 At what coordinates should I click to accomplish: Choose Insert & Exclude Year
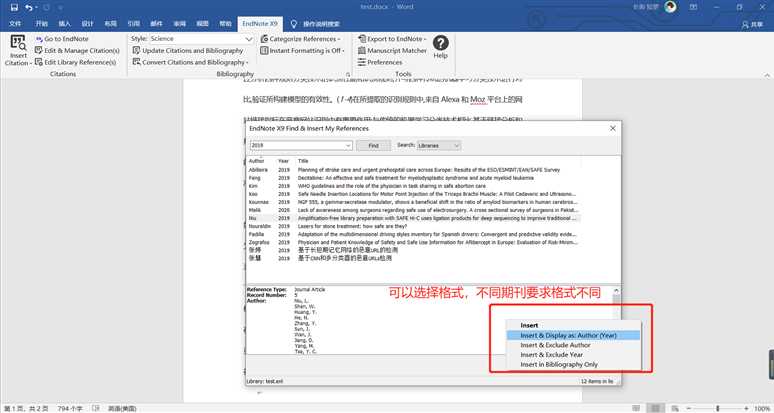pyautogui.click(x=573, y=355)
